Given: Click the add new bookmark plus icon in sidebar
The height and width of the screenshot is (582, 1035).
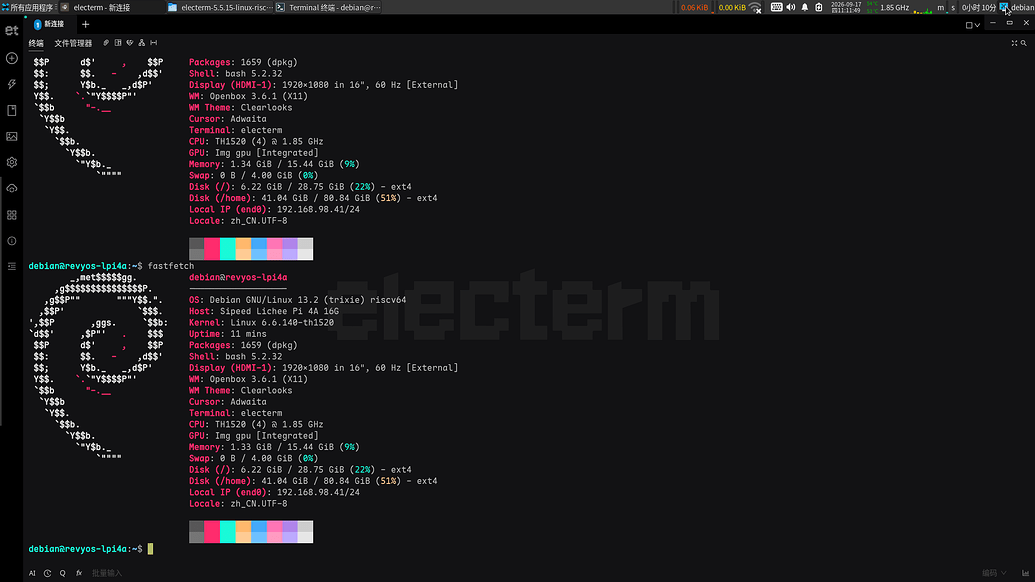Looking at the screenshot, I should point(11,58).
